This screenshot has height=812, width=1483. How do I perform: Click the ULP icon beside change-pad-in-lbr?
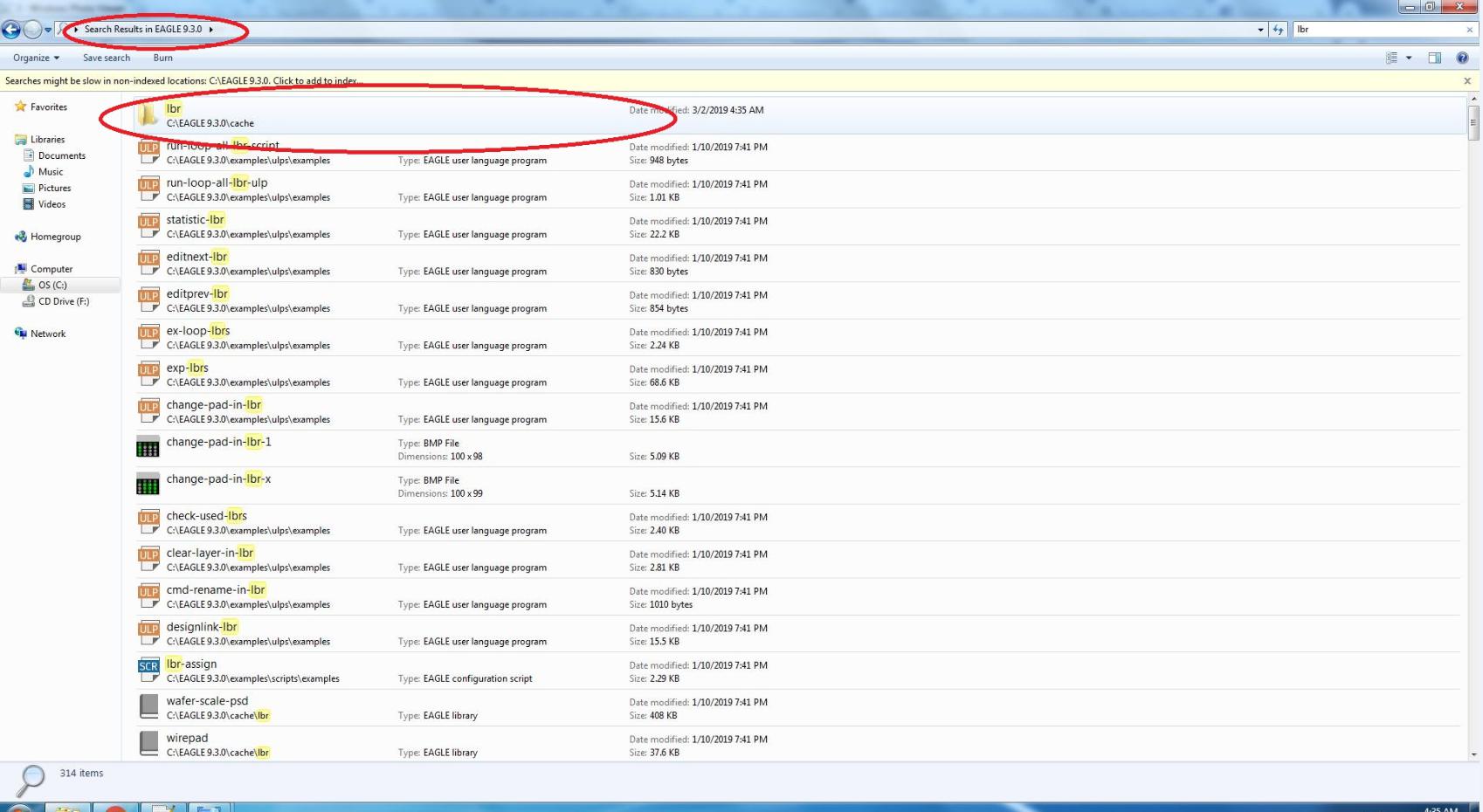(148, 411)
